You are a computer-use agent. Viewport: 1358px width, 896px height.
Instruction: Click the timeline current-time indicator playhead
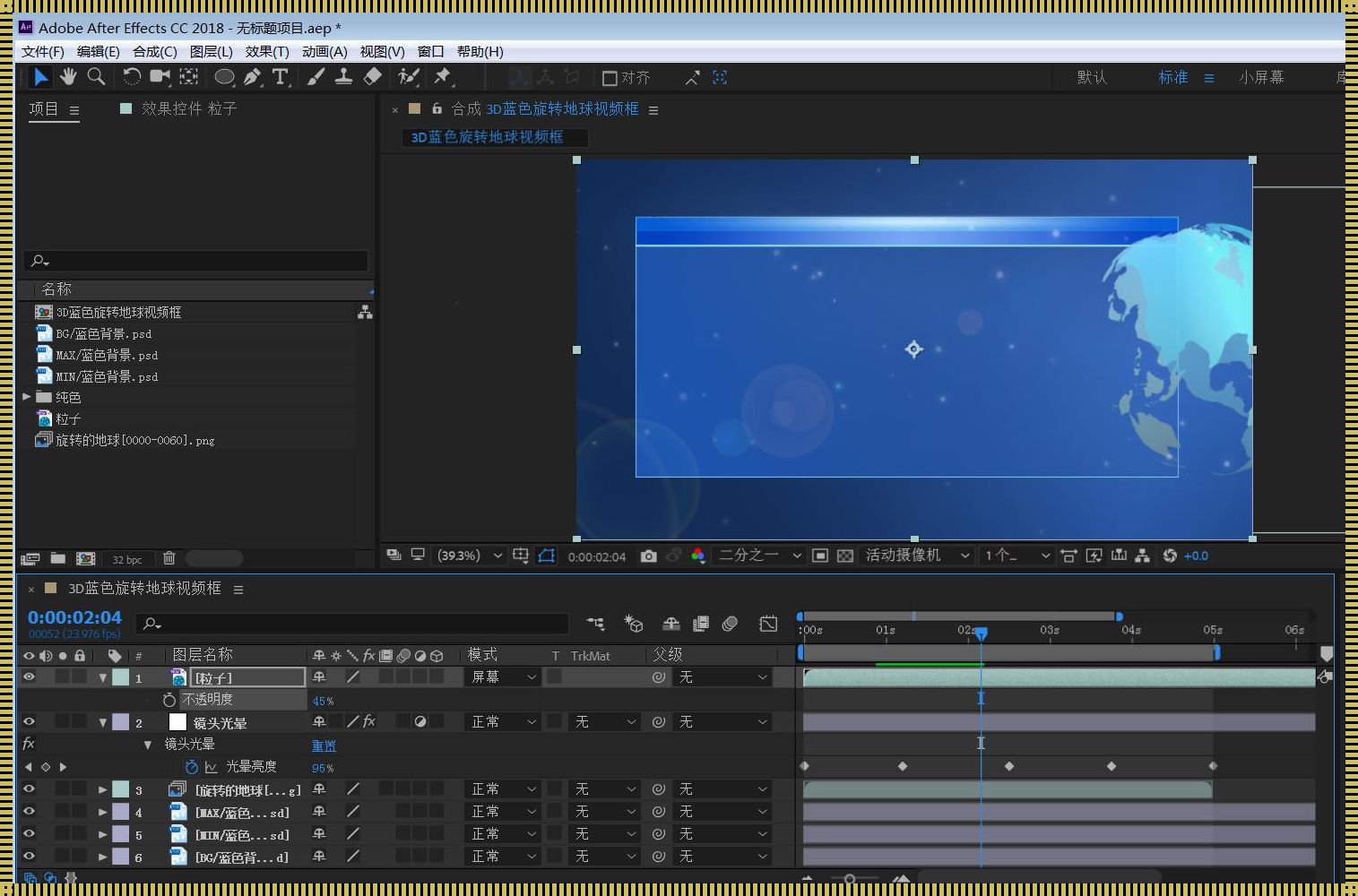(982, 633)
